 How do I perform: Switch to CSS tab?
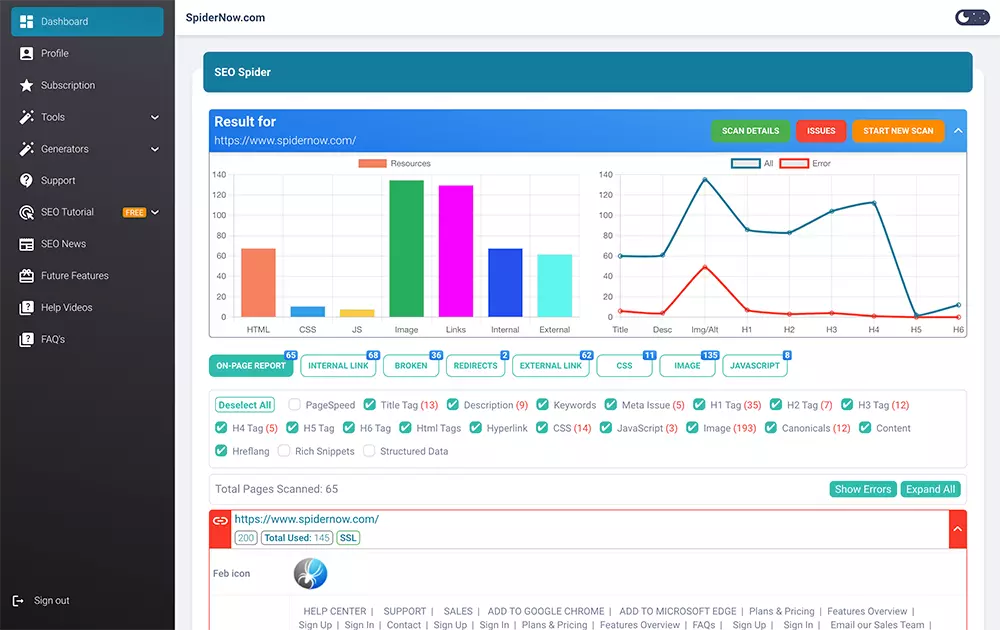coord(624,366)
